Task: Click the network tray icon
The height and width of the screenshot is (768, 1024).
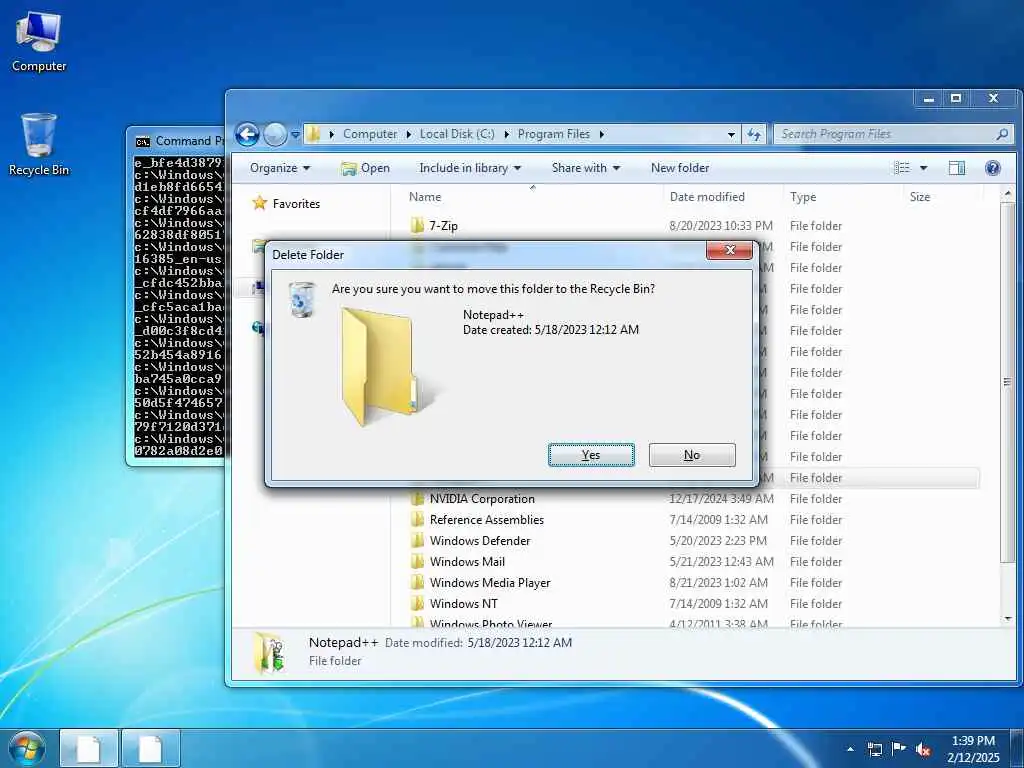Action: (874, 749)
